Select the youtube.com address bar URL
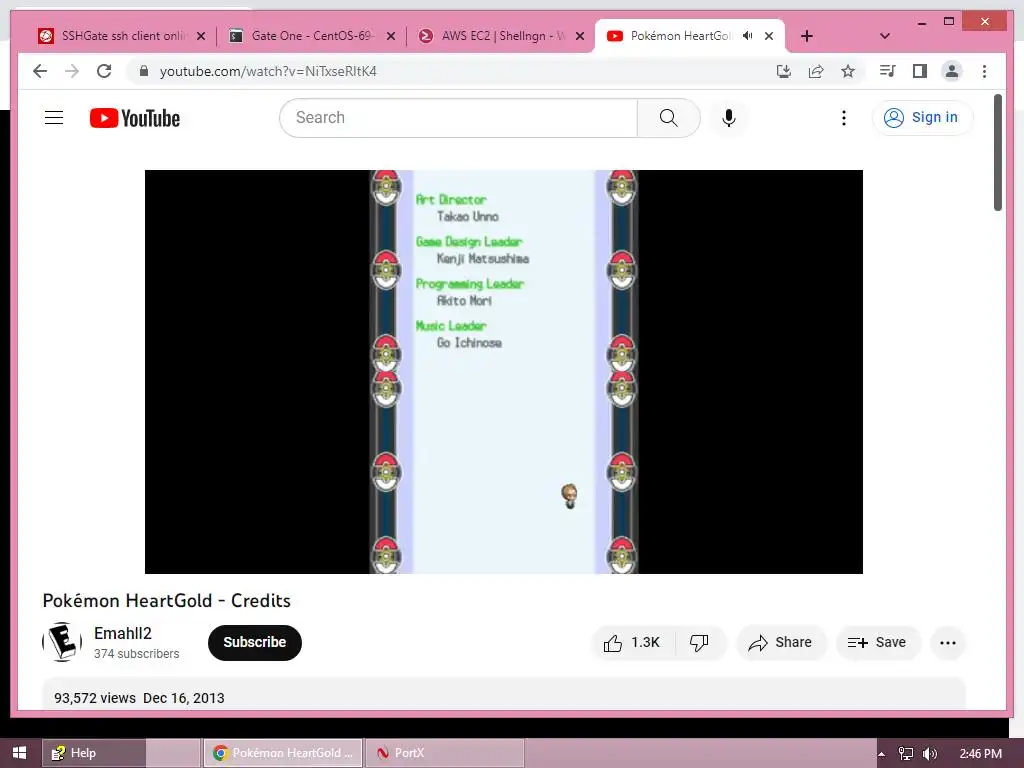The image size is (1024, 768). [x=268, y=71]
